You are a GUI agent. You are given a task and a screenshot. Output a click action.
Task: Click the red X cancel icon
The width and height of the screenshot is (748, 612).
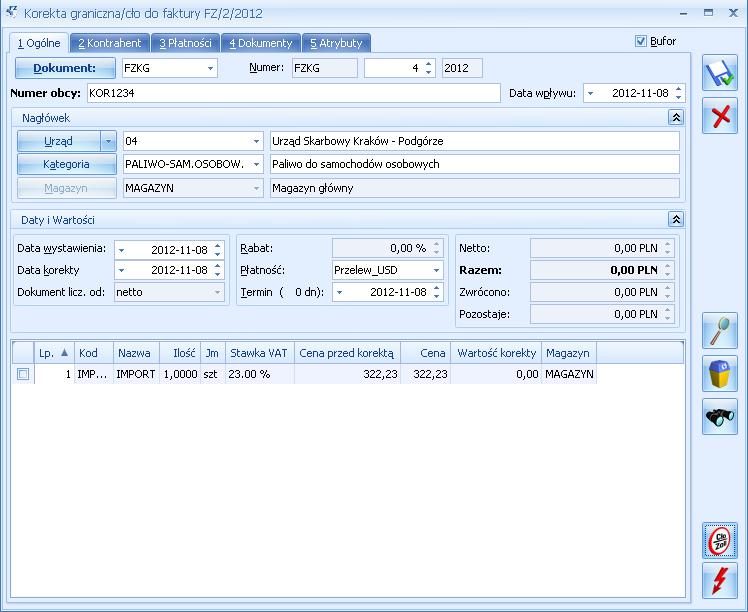[719, 118]
